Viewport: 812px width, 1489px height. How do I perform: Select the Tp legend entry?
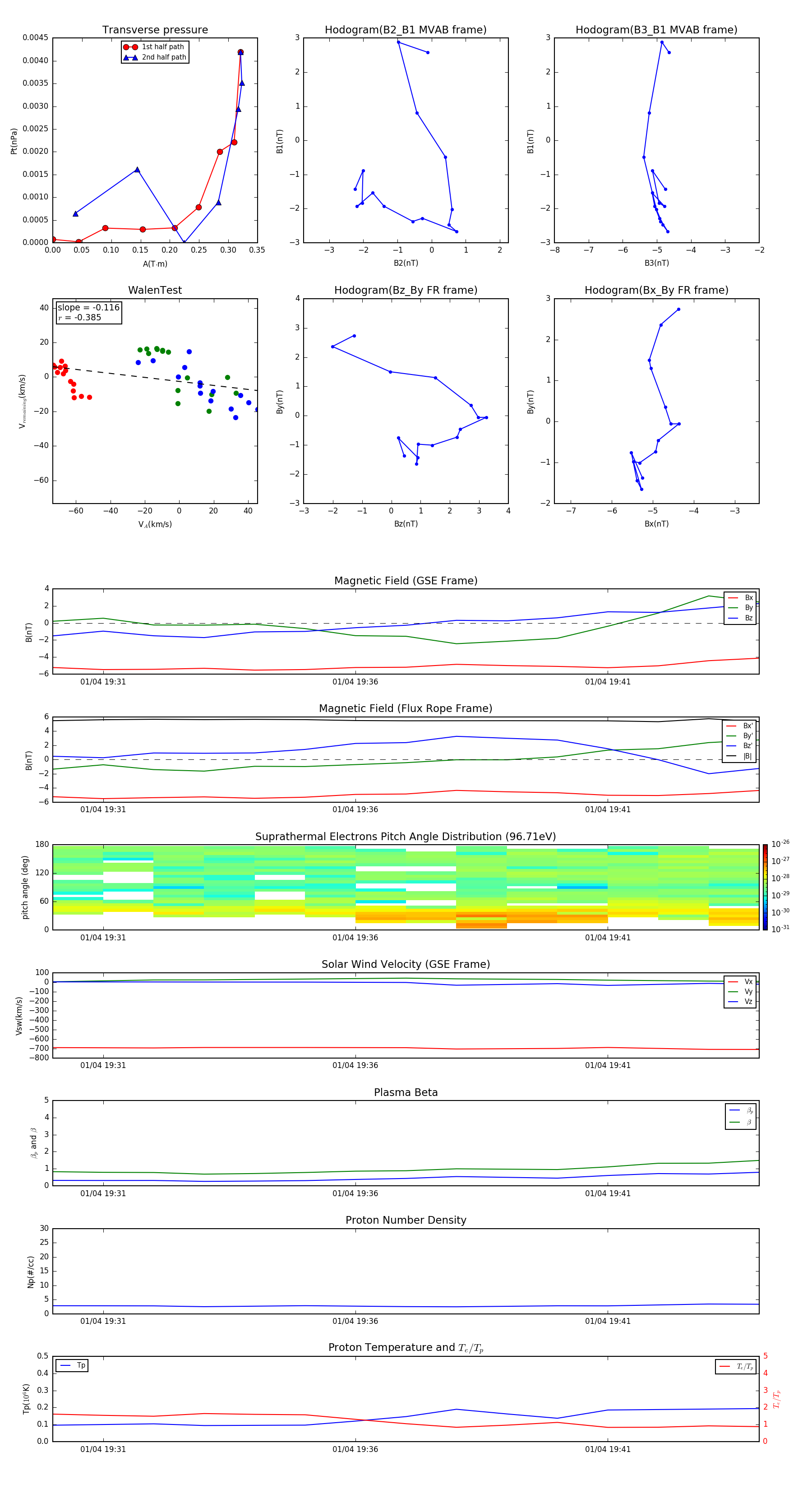coord(72,1365)
